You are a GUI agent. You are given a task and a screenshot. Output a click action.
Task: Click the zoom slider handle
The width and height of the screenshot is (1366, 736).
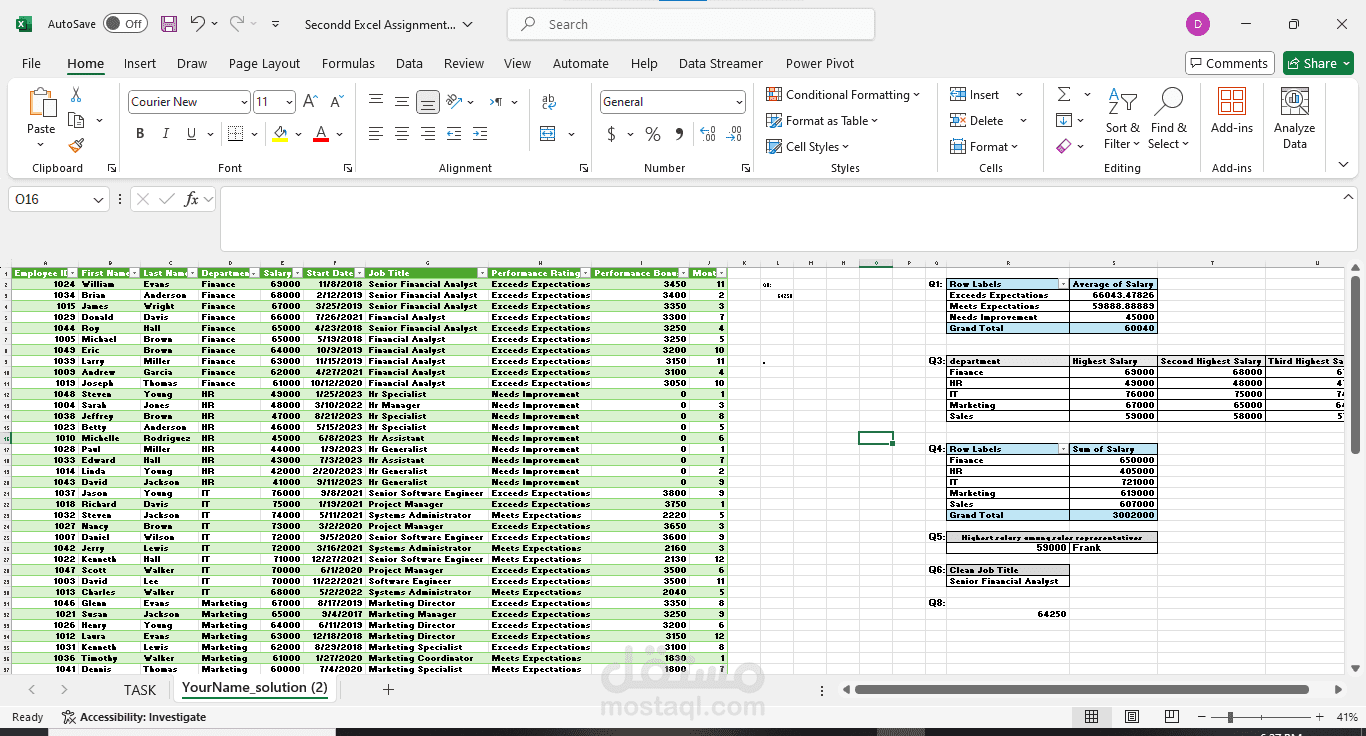[x=1230, y=717]
